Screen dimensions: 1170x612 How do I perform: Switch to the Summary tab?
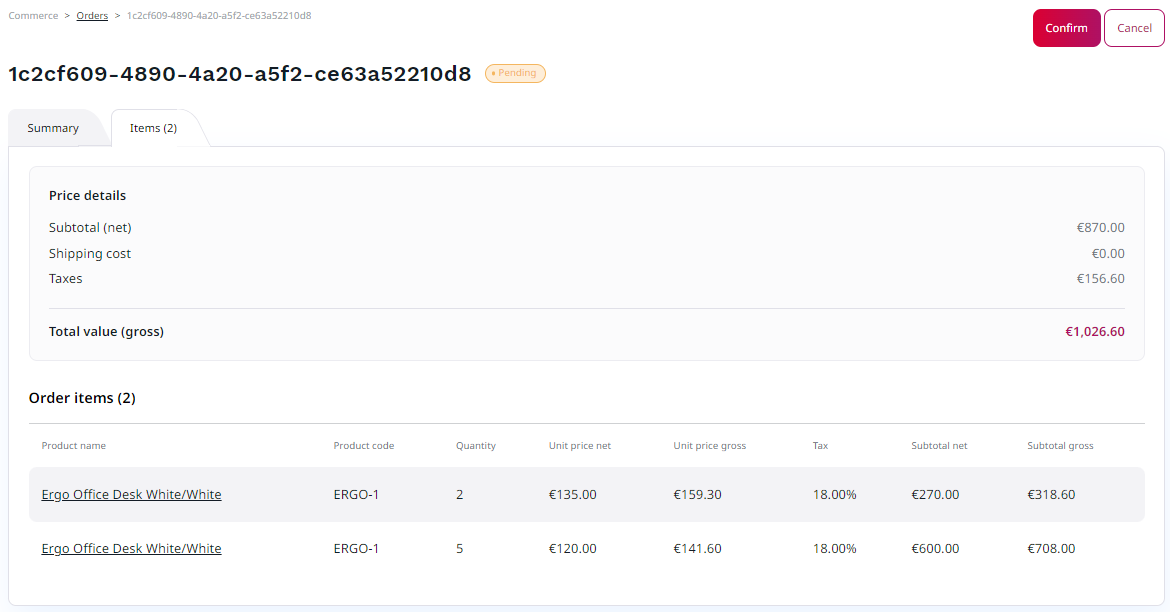pos(53,128)
